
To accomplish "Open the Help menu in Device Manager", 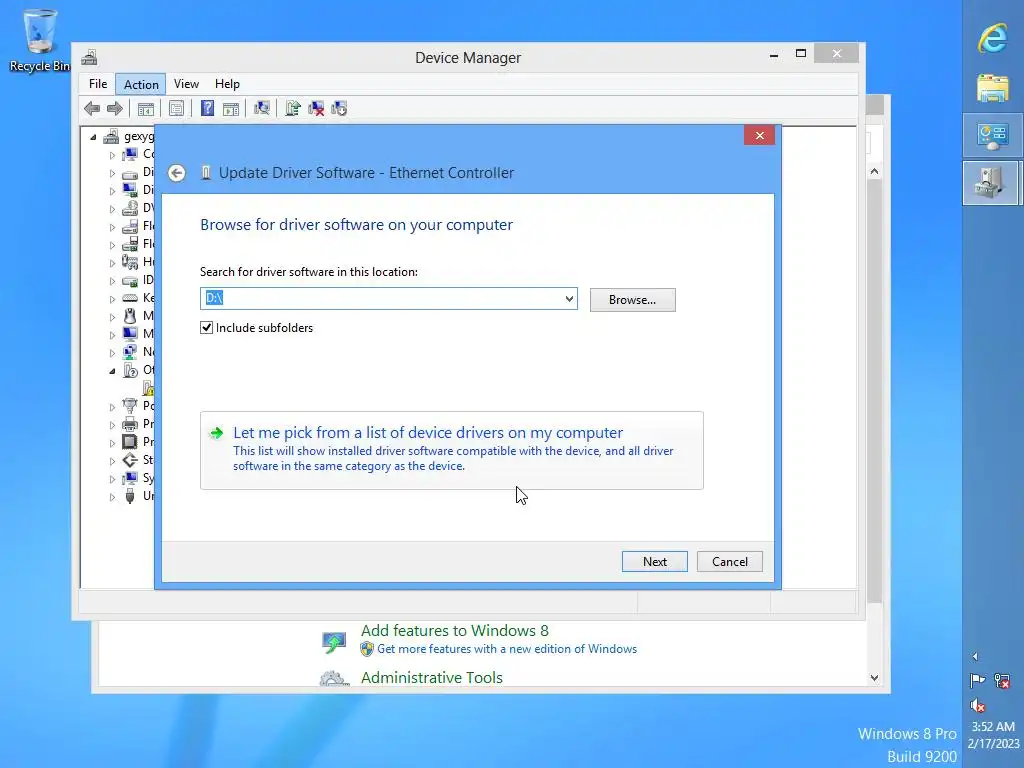I will (227, 84).
